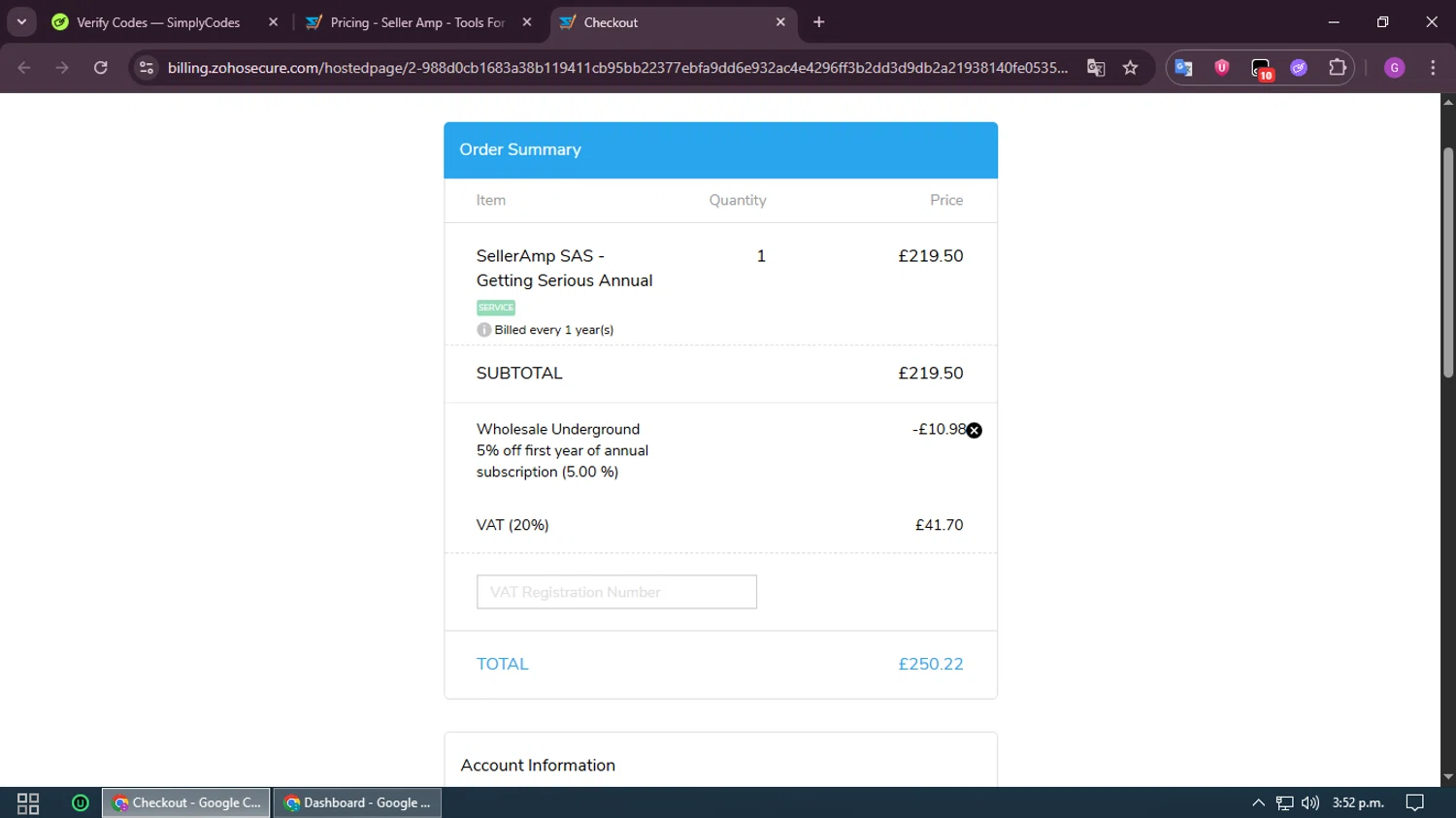Open the green circular taskbar app

(81, 803)
